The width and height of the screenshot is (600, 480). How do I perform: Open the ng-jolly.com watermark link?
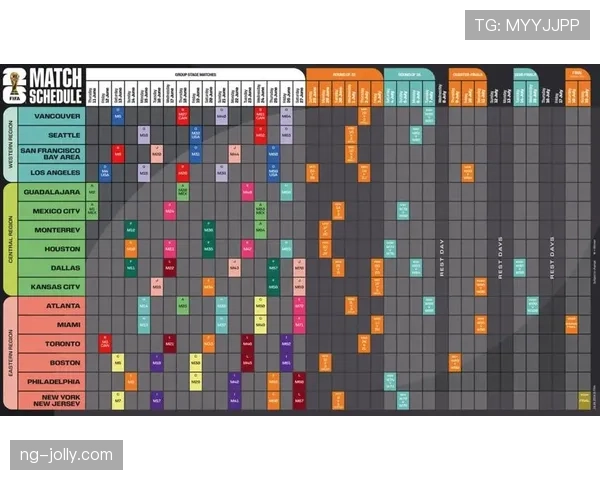coord(67,455)
